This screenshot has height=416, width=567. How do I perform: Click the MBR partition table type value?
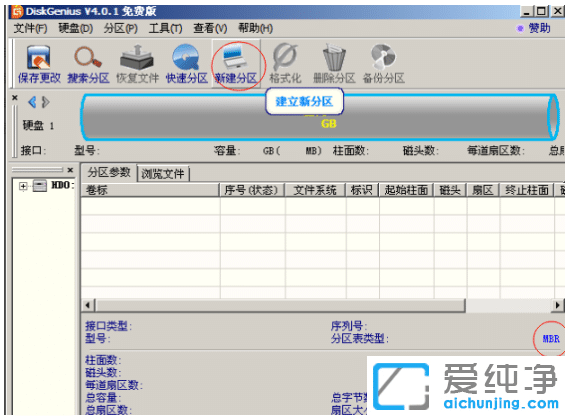pos(551,339)
